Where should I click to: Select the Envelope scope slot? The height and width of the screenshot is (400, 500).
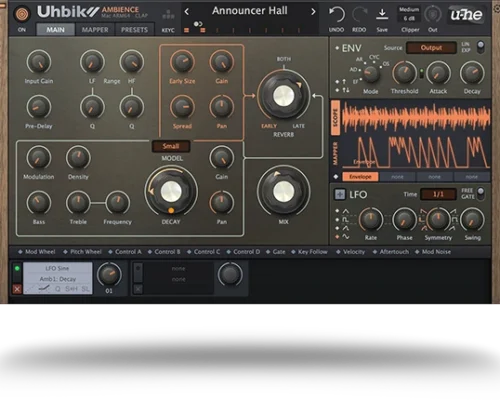pyautogui.click(x=360, y=177)
